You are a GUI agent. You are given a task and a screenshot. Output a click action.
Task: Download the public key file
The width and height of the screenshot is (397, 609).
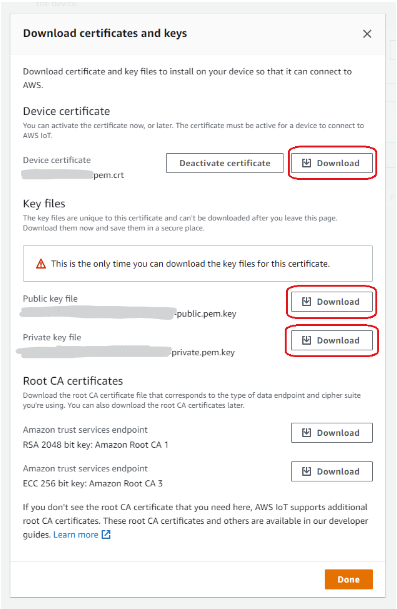tap(332, 302)
